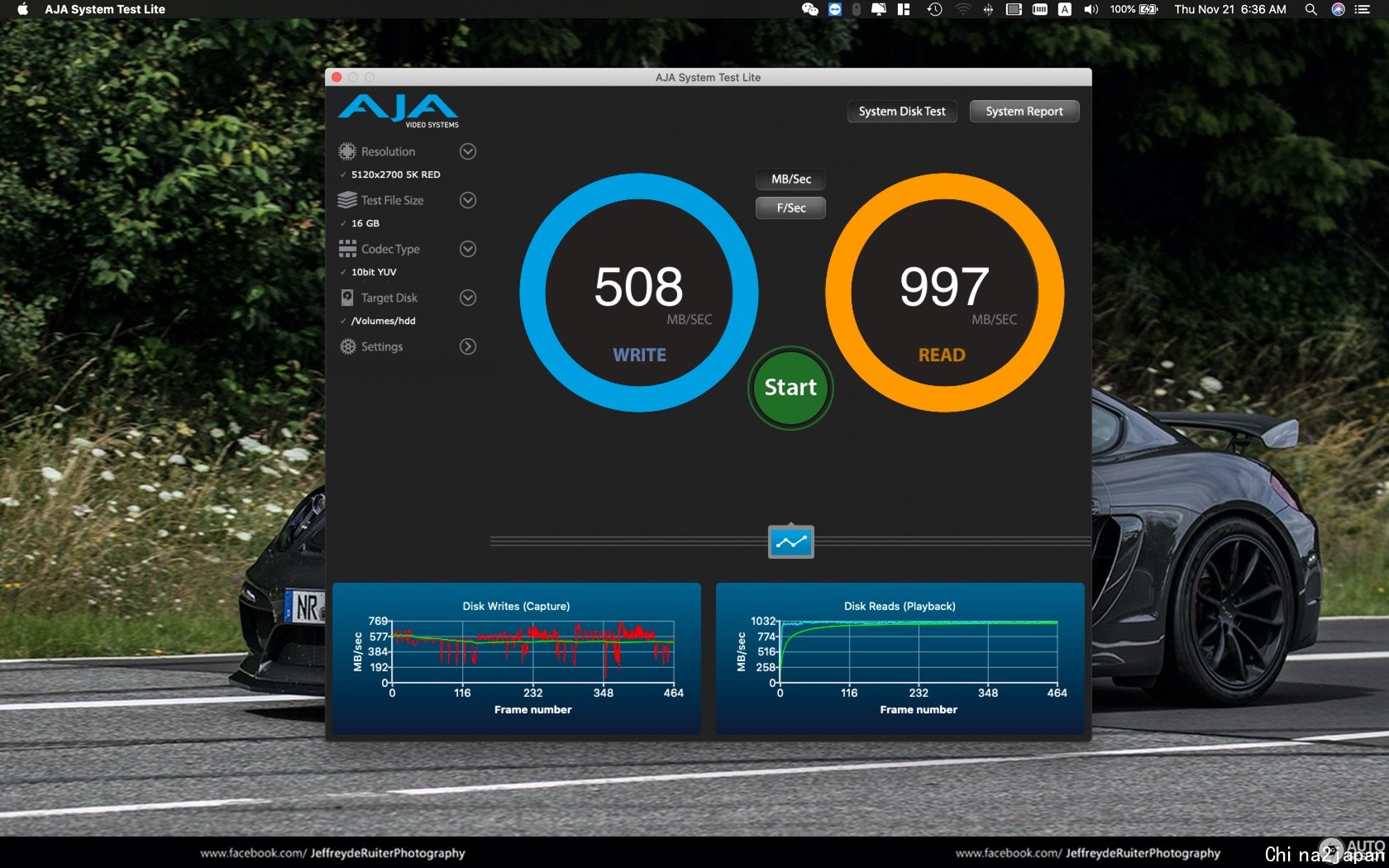Open Siri from the menu bar
The height and width of the screenshot is (868, 1389).
(x=1338, y=9)
